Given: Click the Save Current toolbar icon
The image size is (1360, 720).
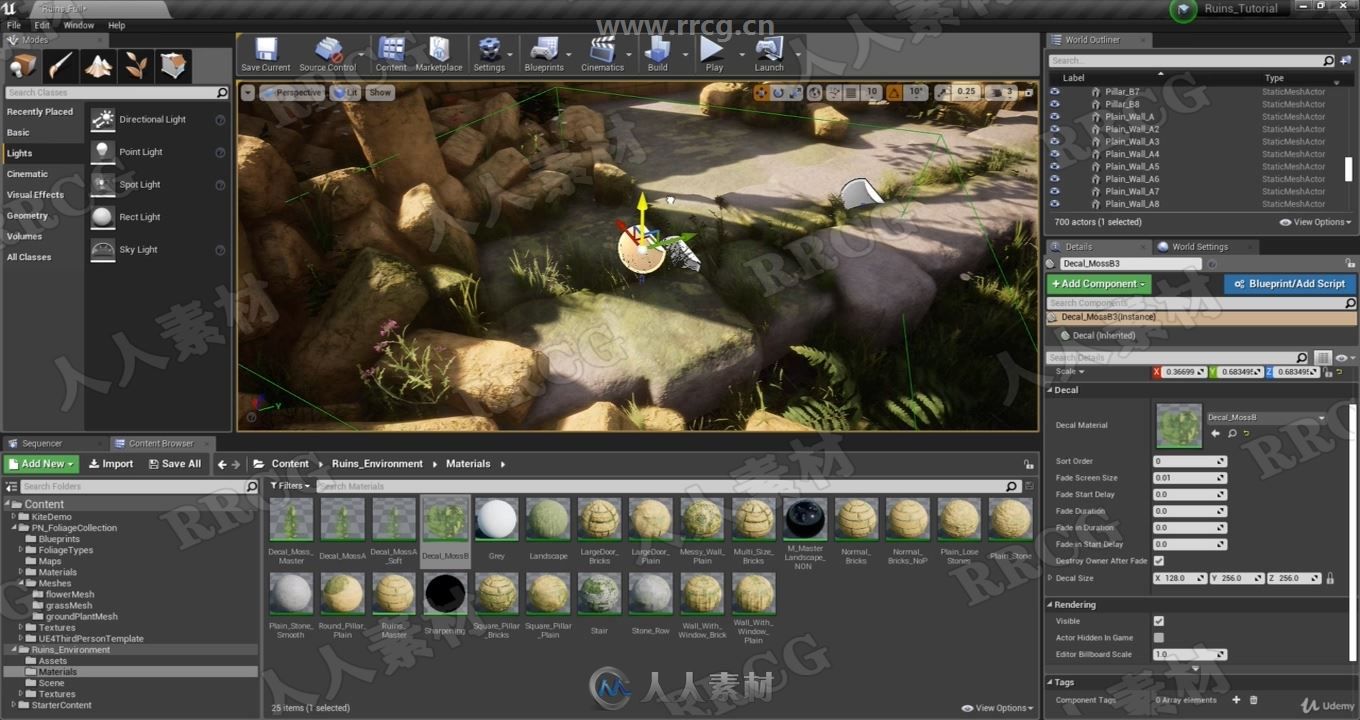Looking at the screenshot, I should pos(265,54).
